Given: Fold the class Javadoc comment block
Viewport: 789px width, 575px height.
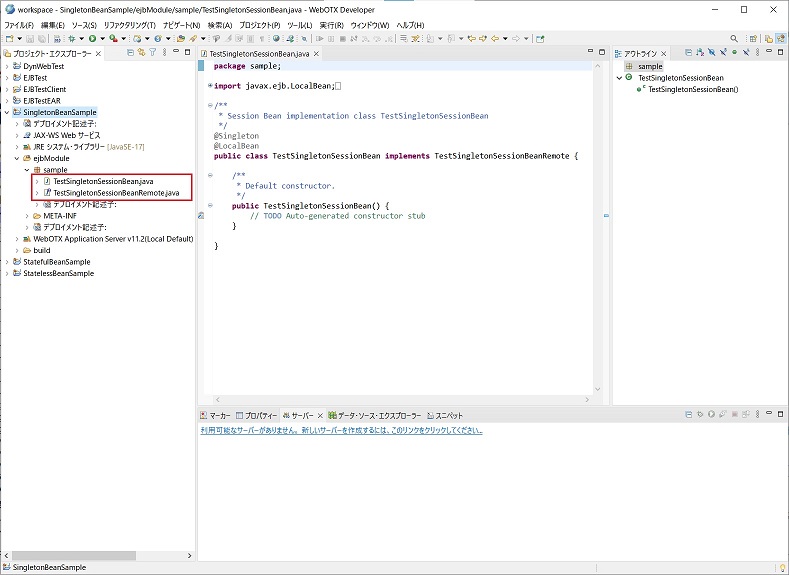Looking at the screenshot, I should point(209,105).
